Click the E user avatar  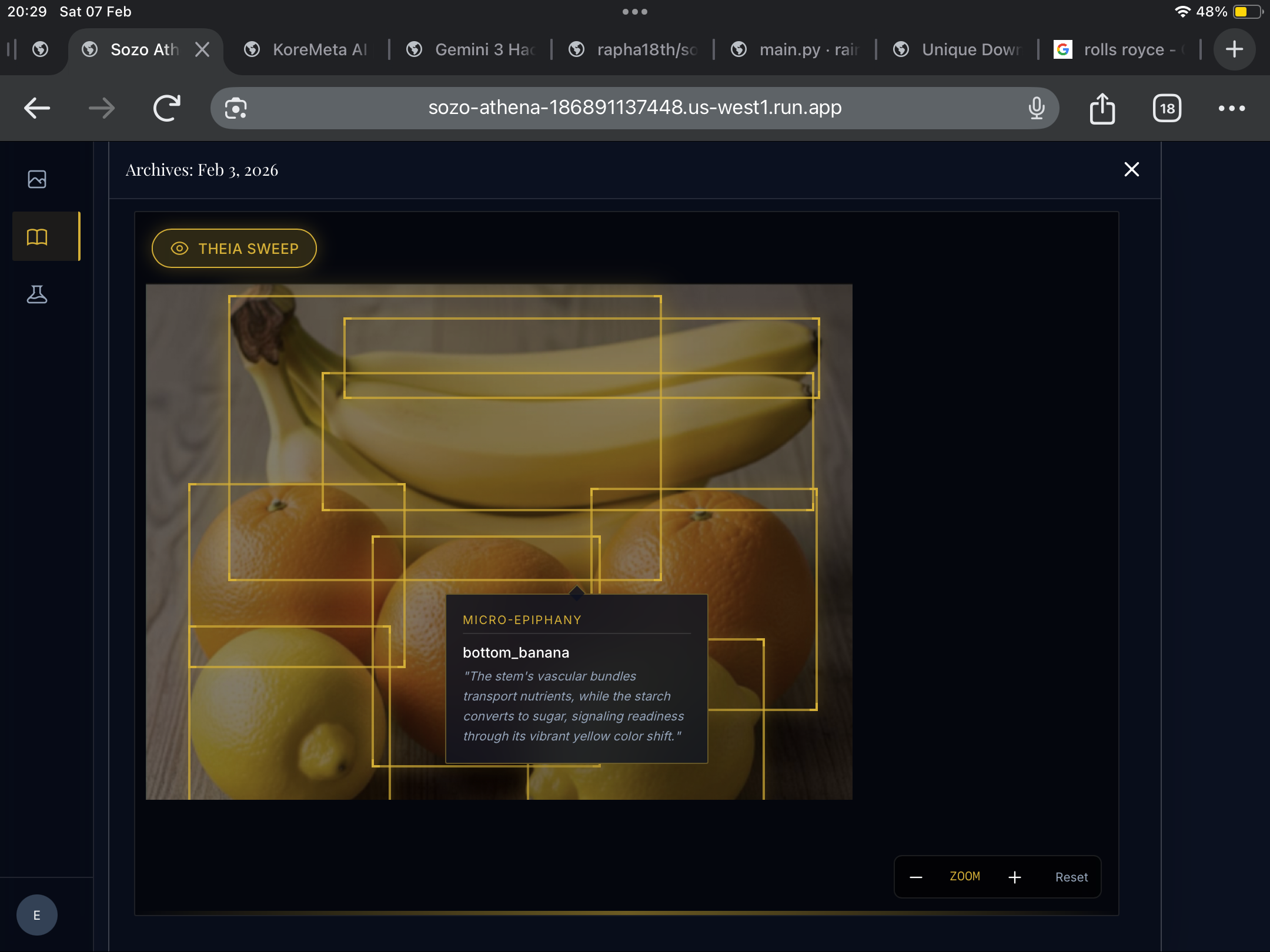(x=37, y=915)
